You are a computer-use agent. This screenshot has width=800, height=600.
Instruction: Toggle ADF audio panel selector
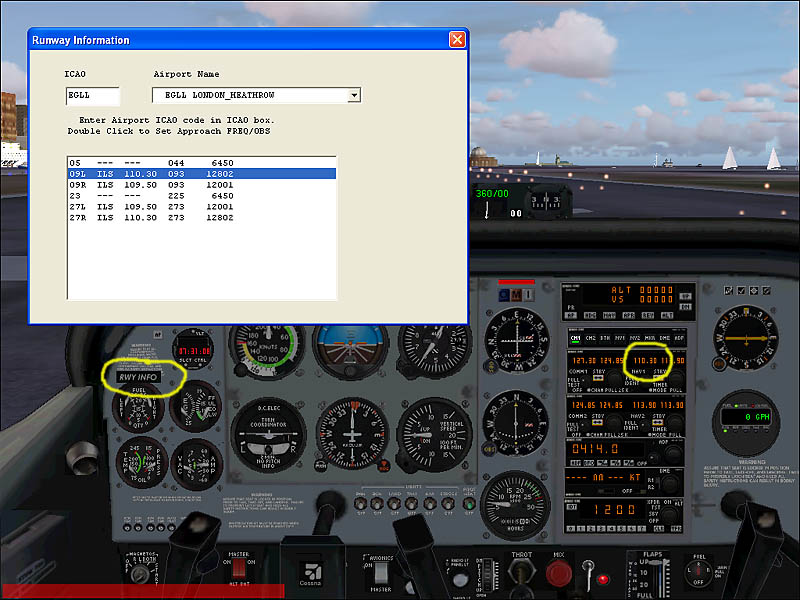point(679,338)
